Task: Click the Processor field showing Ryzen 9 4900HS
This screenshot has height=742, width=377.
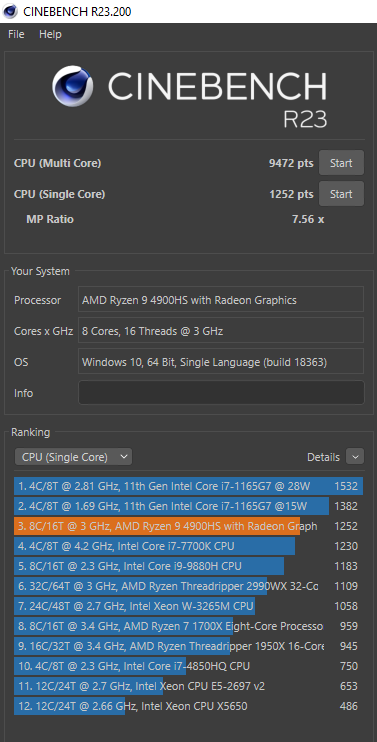Action: [221, 300]
